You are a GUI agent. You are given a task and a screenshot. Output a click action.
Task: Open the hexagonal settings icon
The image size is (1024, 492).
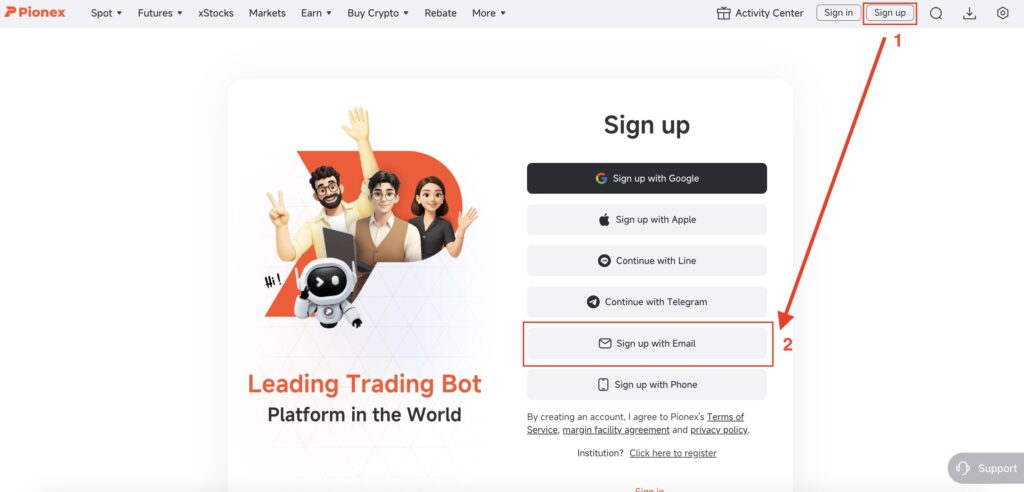1002,13
